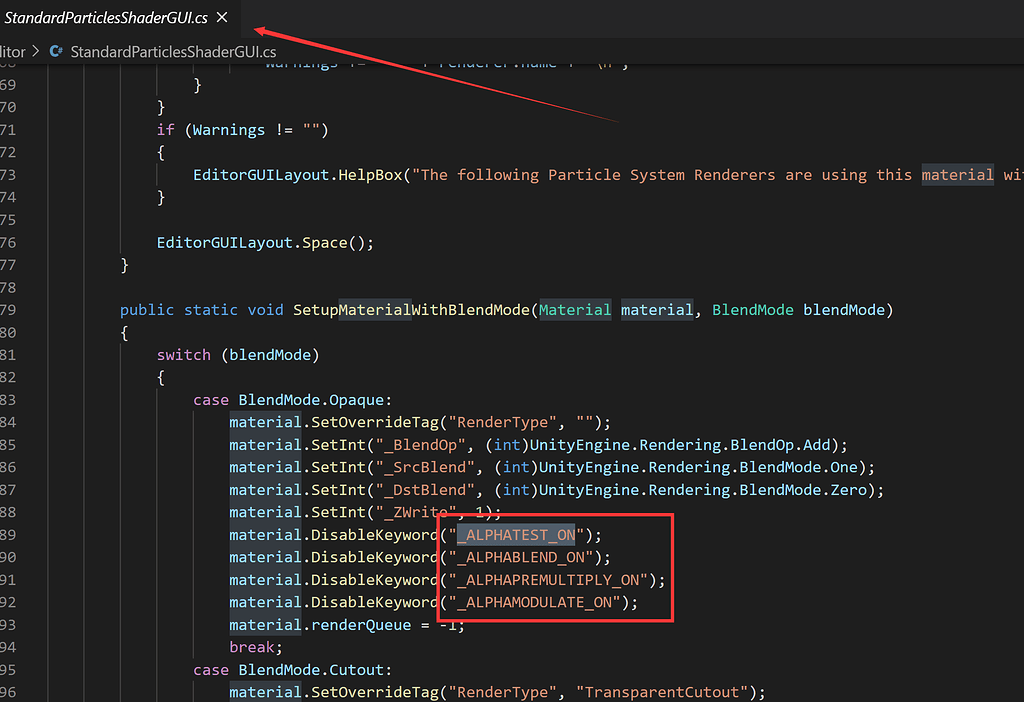
Task: Click the '_ALPHABLEND_ON' keyword string
Action: 520,557
